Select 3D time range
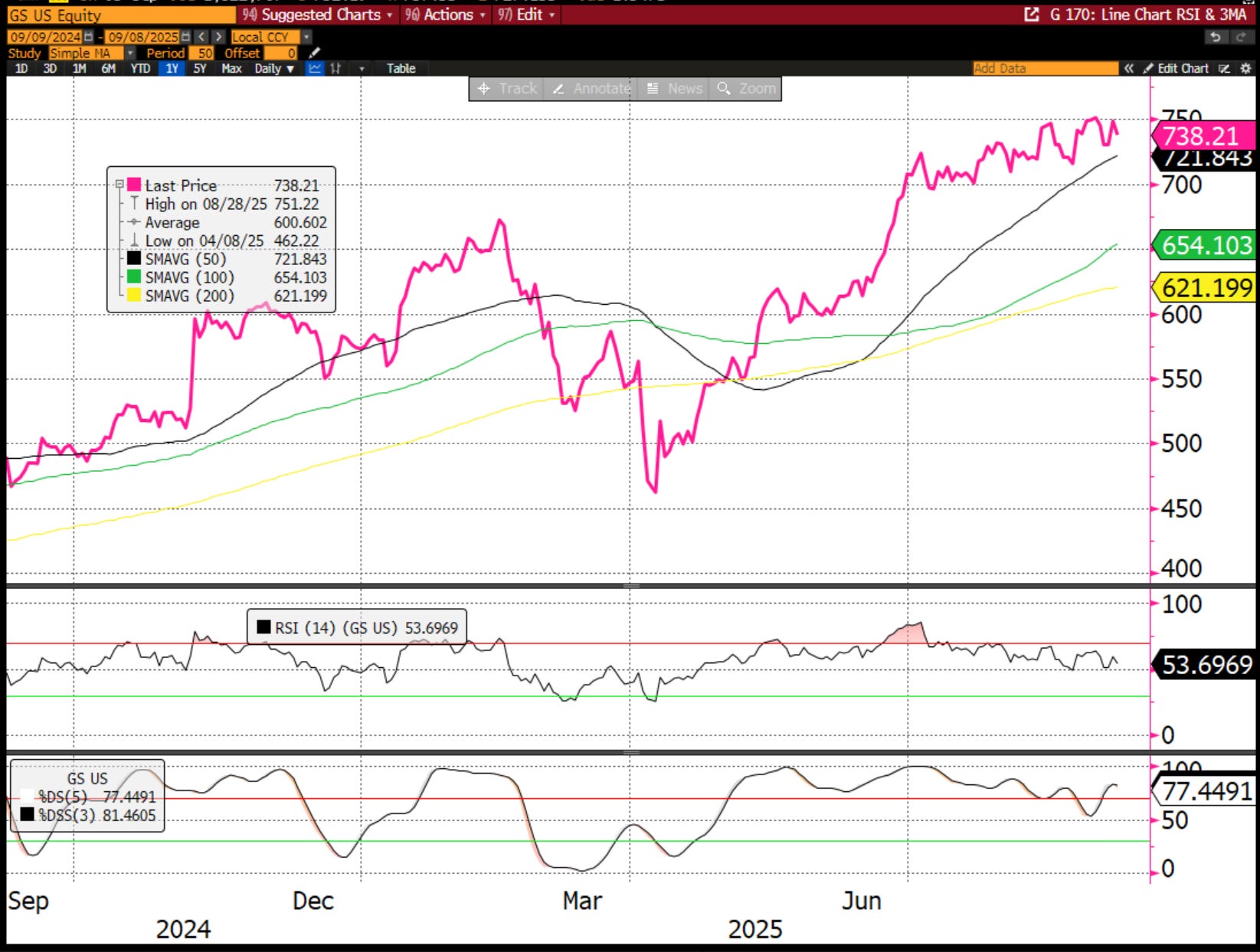 pyautogui.click(x=50, y=68)
